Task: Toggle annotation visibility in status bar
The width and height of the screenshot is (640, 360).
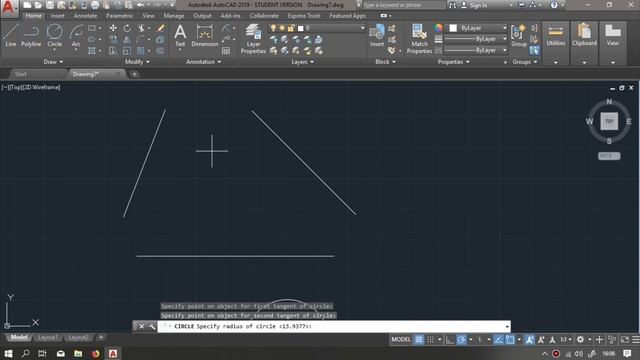Action: pos(529,340)
